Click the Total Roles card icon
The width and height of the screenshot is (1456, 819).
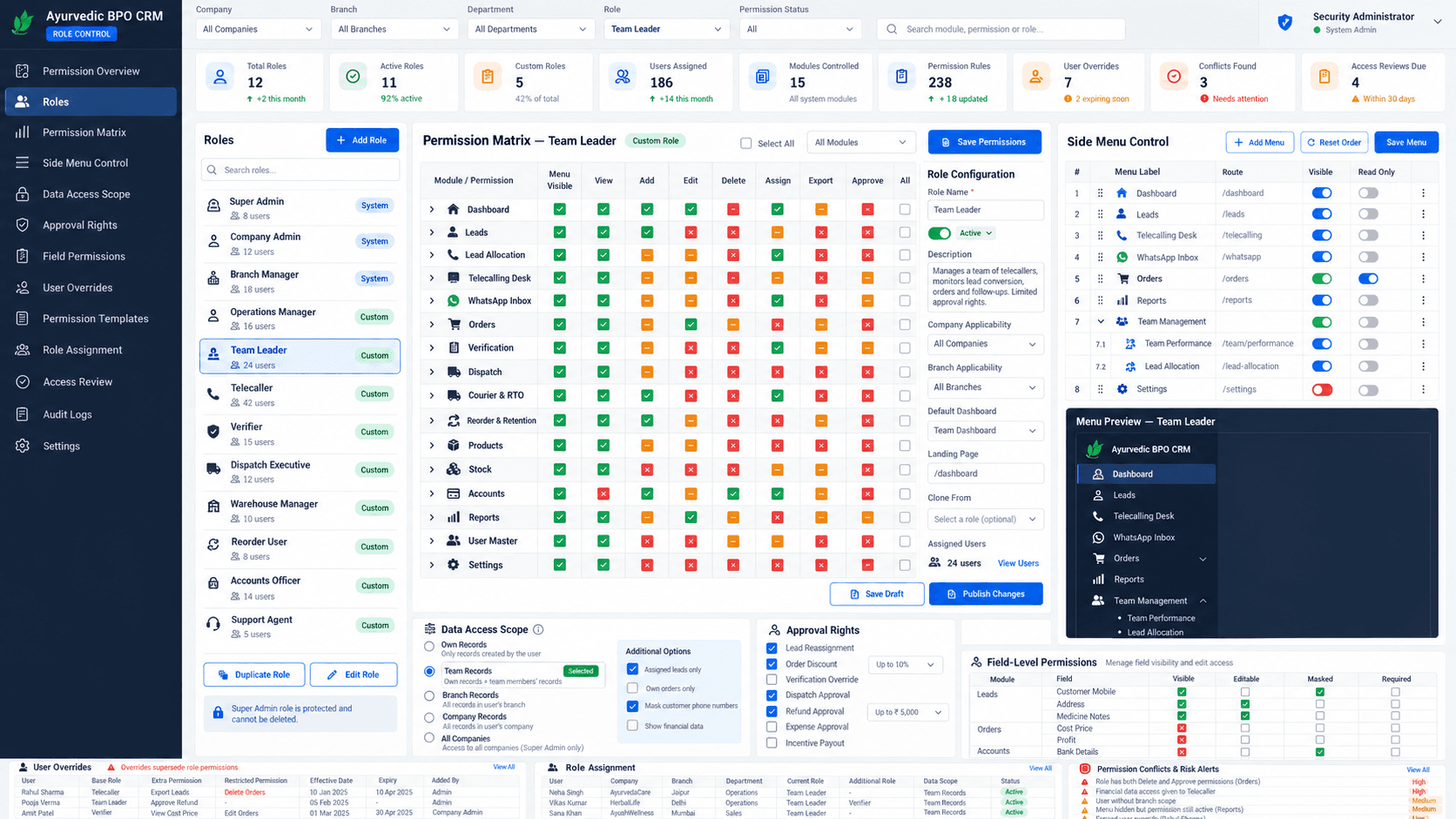pos(220,77)
